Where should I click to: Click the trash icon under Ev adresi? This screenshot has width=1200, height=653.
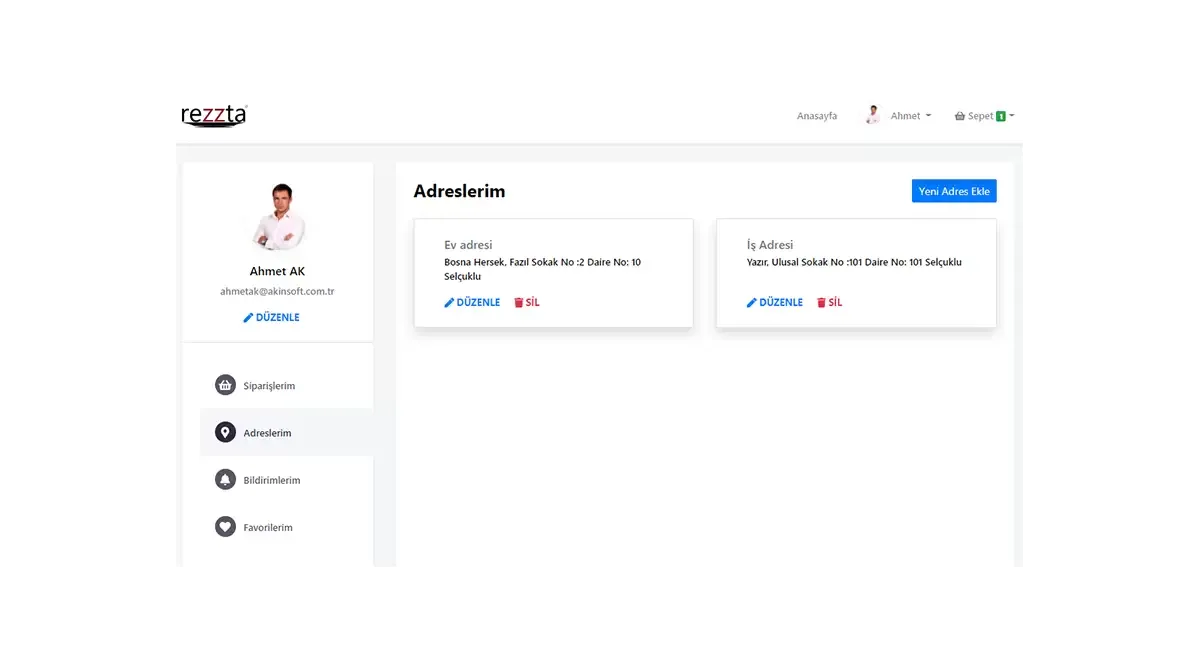(518, 302)
